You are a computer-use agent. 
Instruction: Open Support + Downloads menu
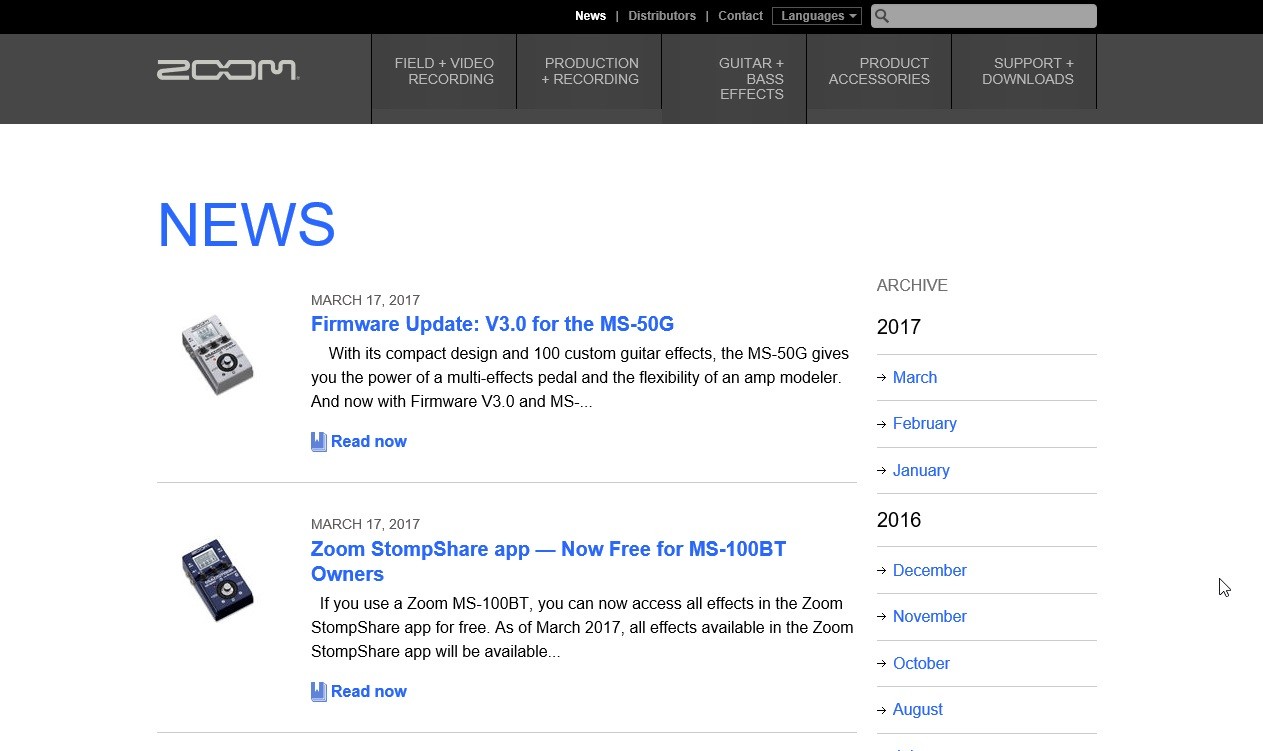1027,71
